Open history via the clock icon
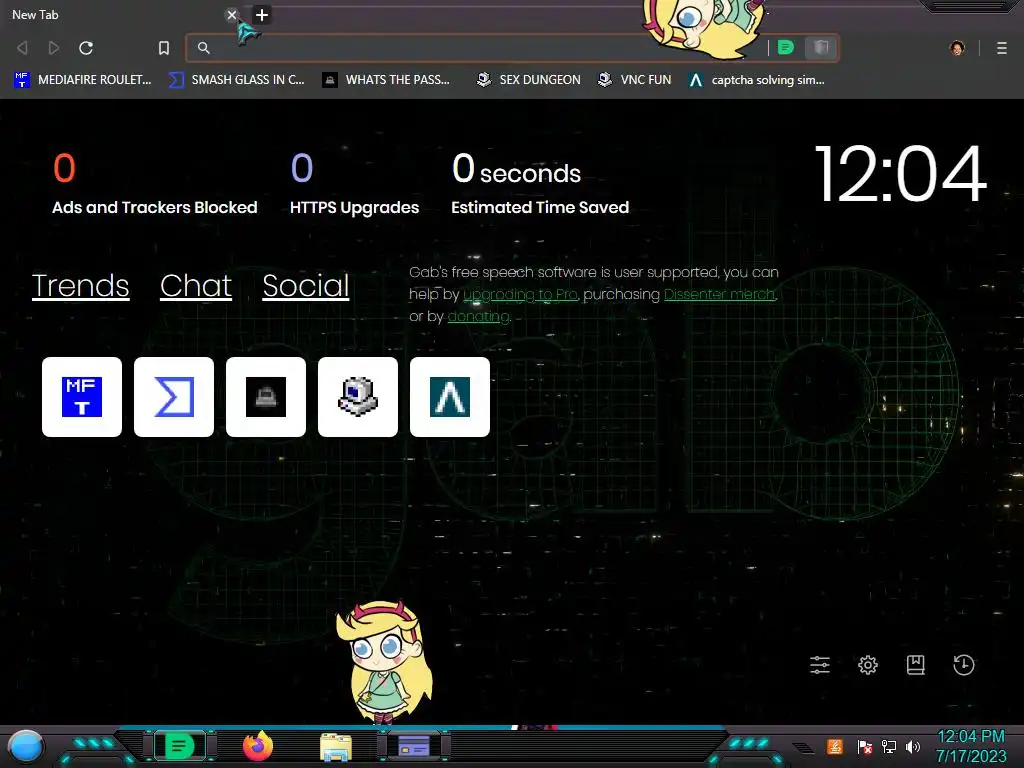The width and height of the screenshot is (1024, 768). [x=964, y=665]
